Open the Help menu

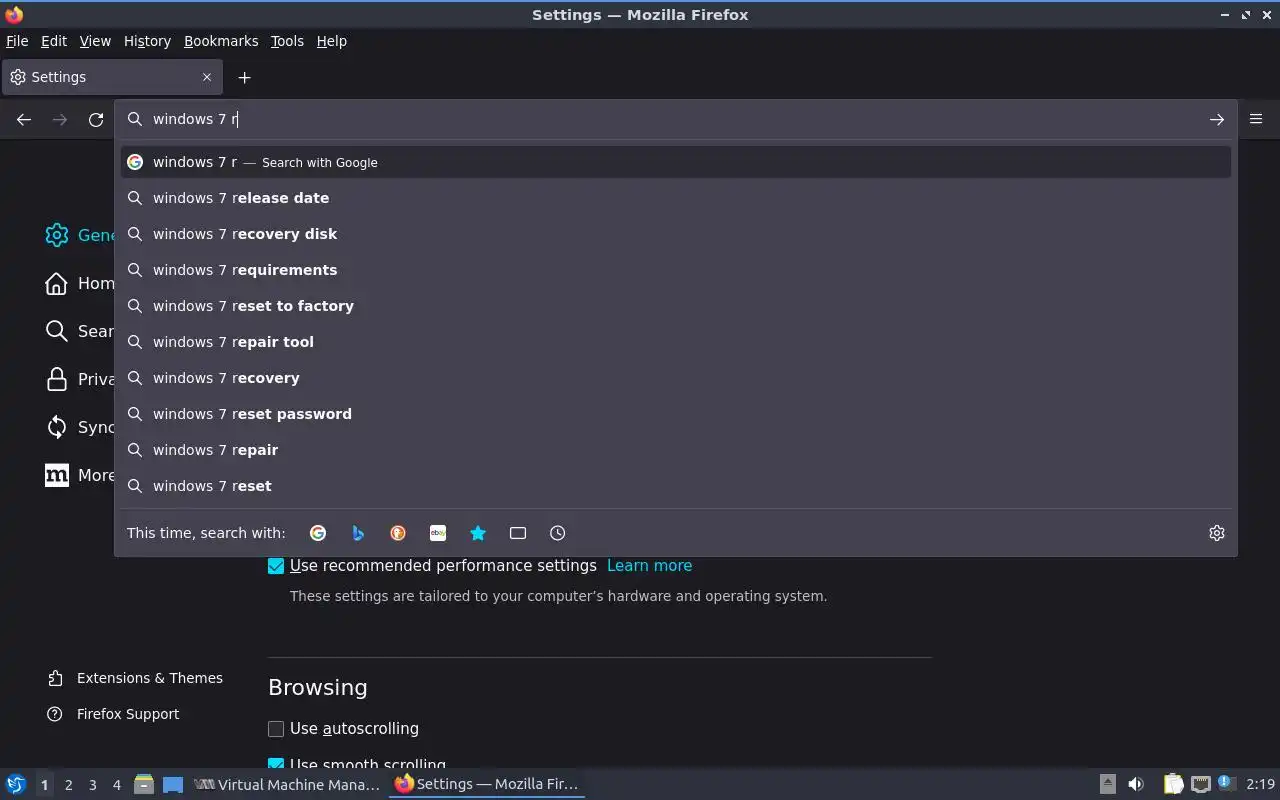(x=331, y=41)
